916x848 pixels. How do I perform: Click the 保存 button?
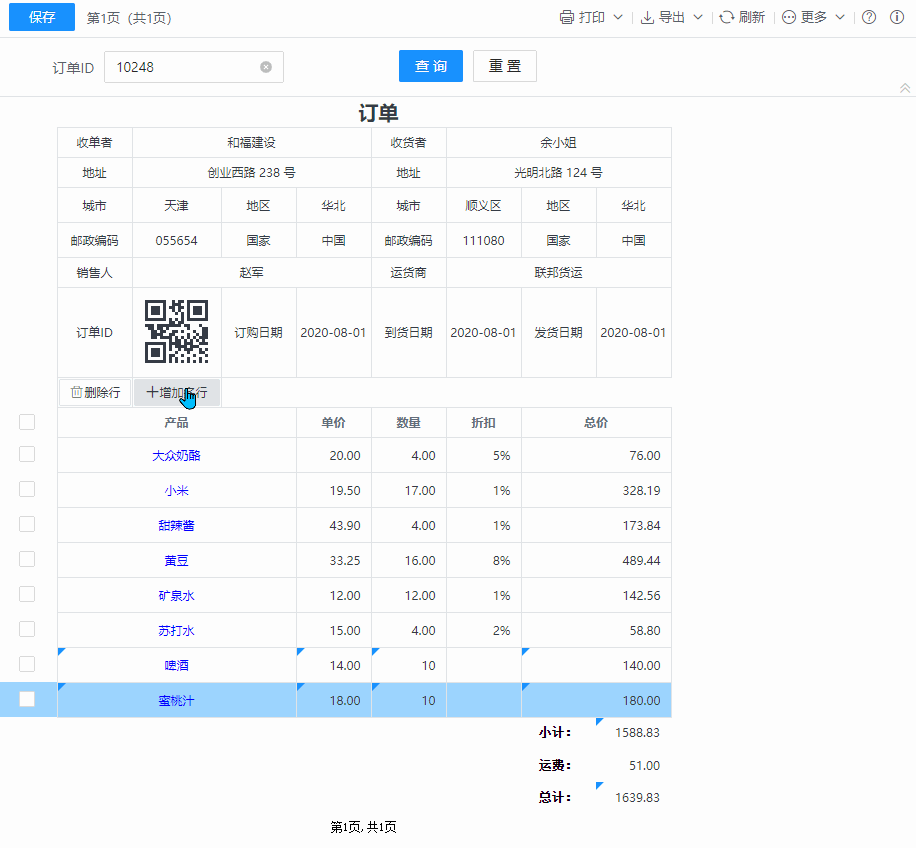[42, 17]
